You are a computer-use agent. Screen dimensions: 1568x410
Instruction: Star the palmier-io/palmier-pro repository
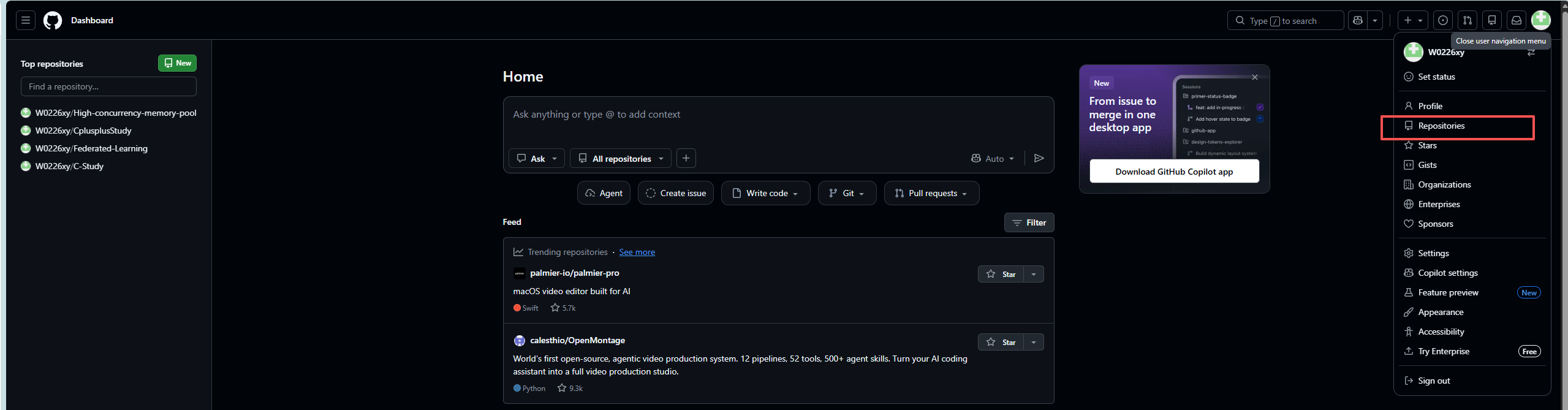[x=1001, y=274]
